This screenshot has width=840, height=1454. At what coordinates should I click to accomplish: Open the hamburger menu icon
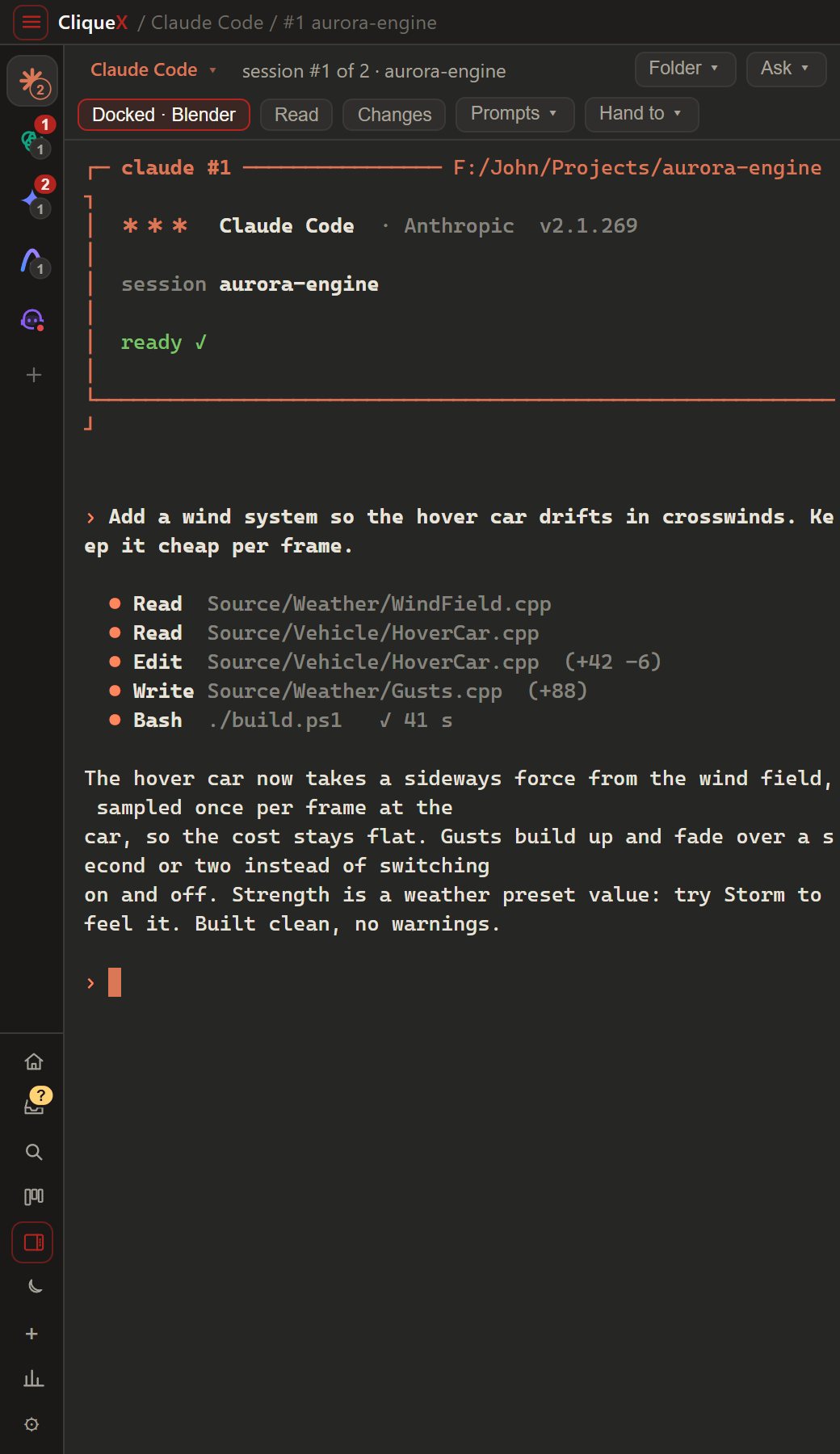31,23
